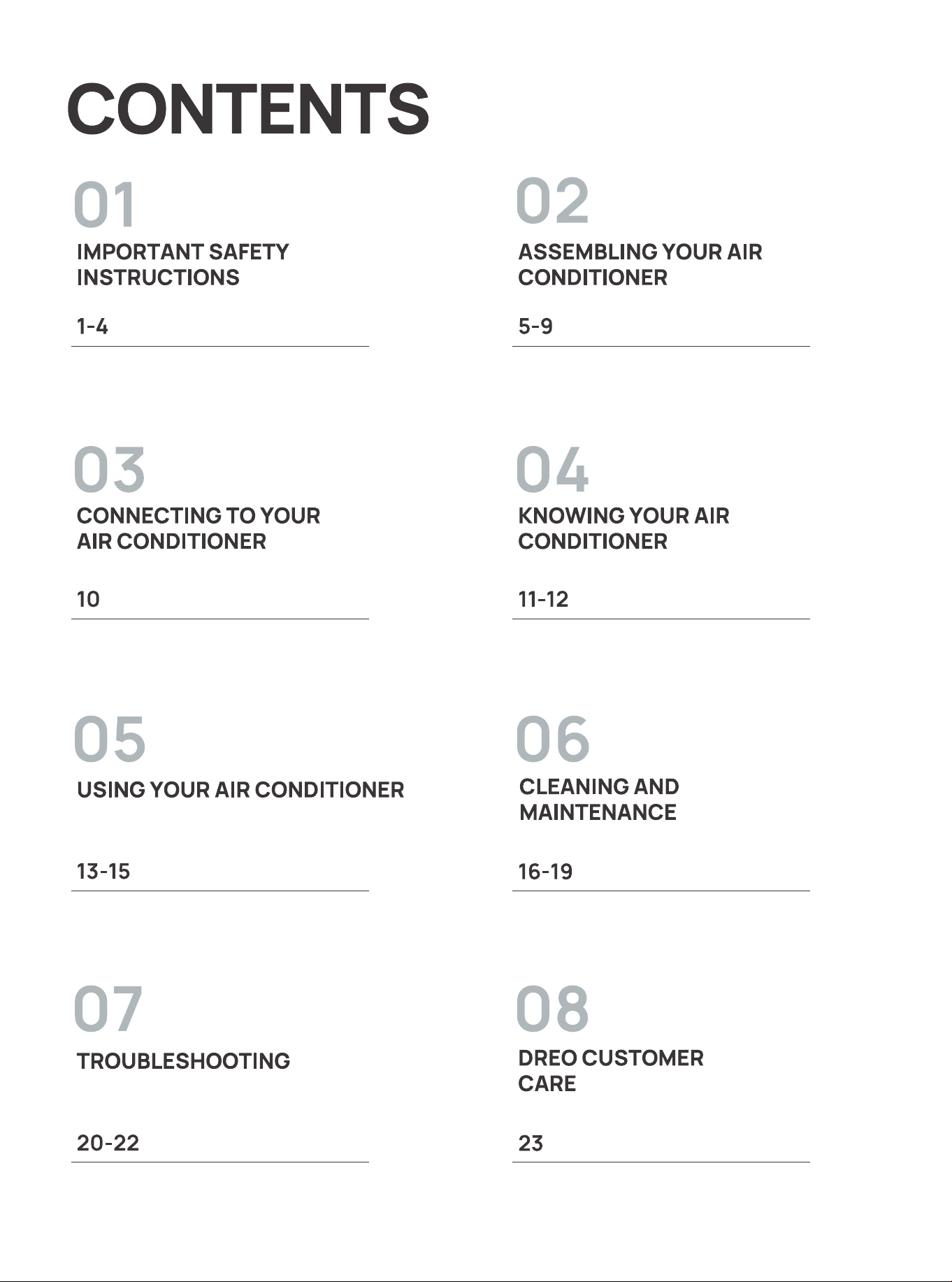Open Connecting To Your Air Conditioner
The image size is (952, 1282).
199,528
